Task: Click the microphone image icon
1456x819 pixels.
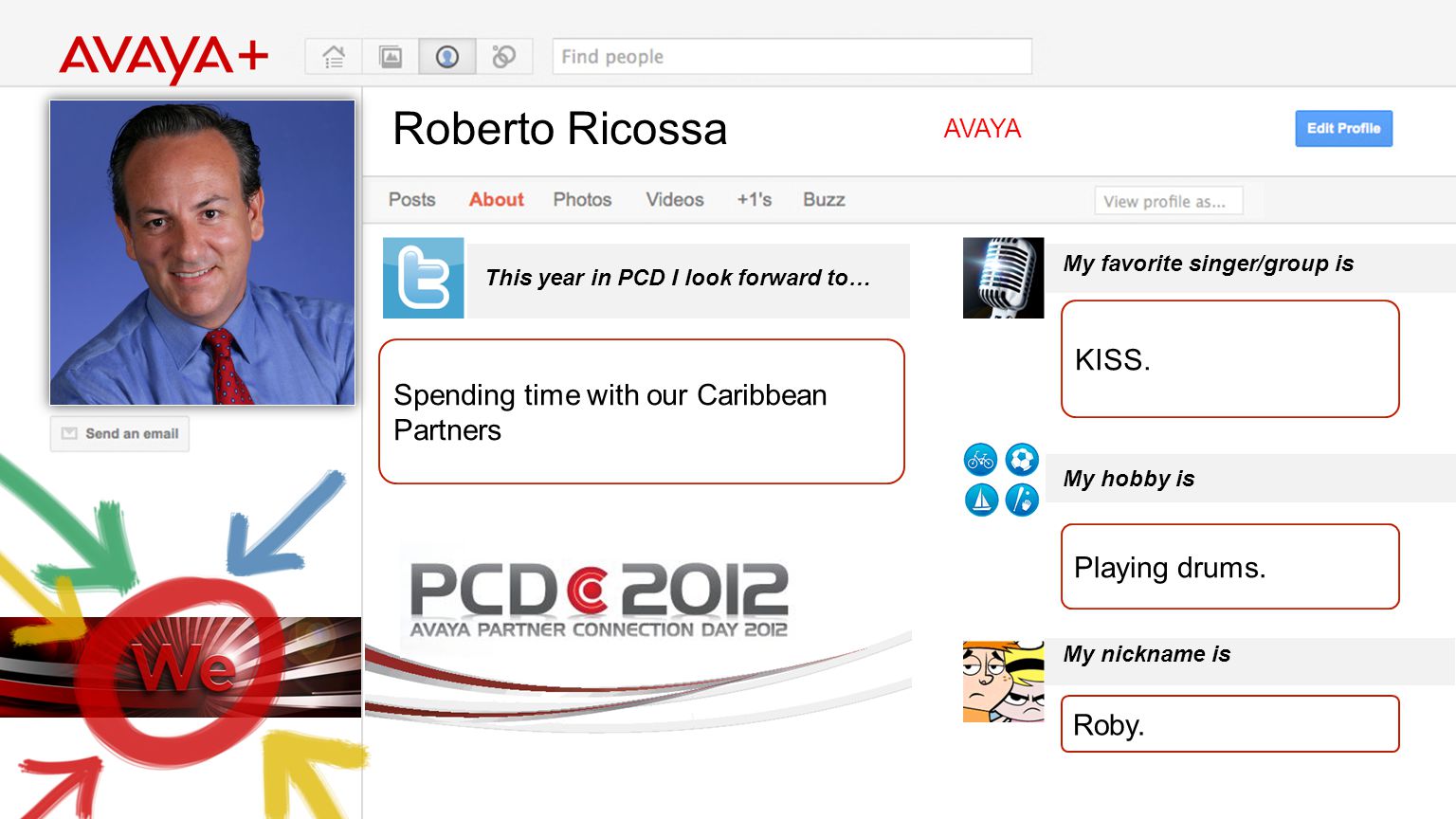Action: 1003,278
